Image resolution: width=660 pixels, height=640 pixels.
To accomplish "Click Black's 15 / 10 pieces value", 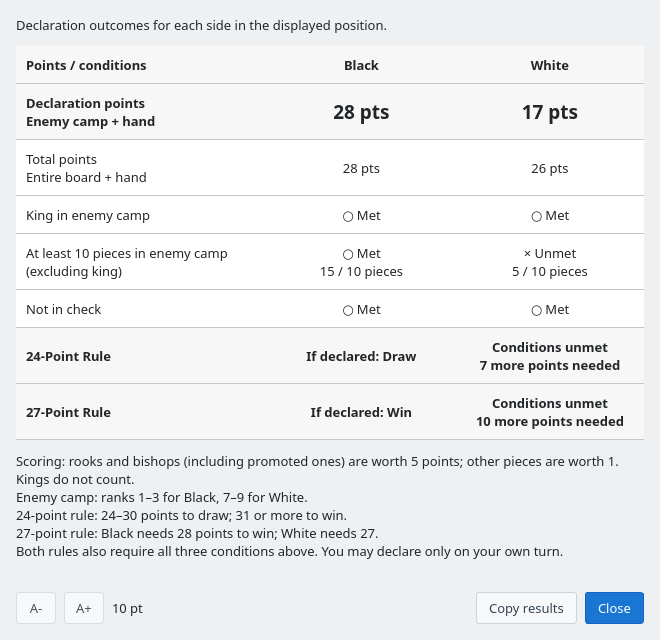I will pos(361,272).
